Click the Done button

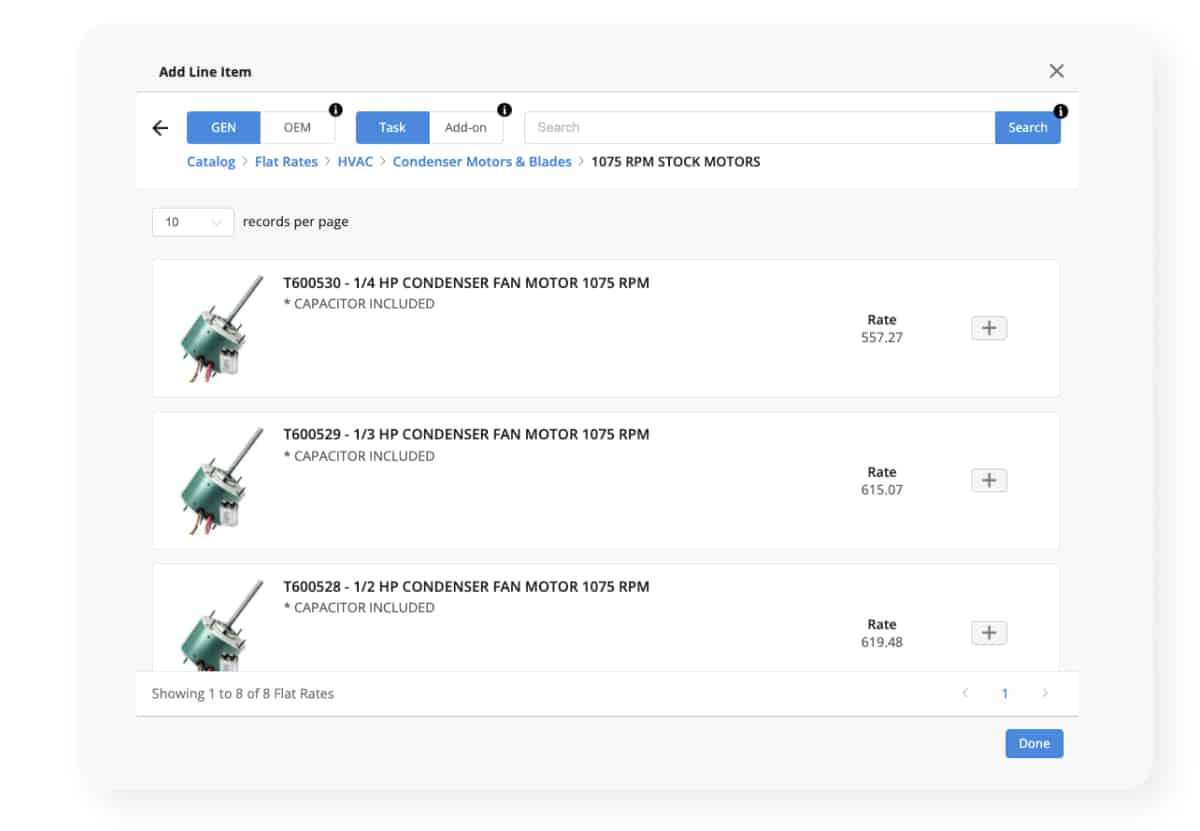[x=1034, y=743]
